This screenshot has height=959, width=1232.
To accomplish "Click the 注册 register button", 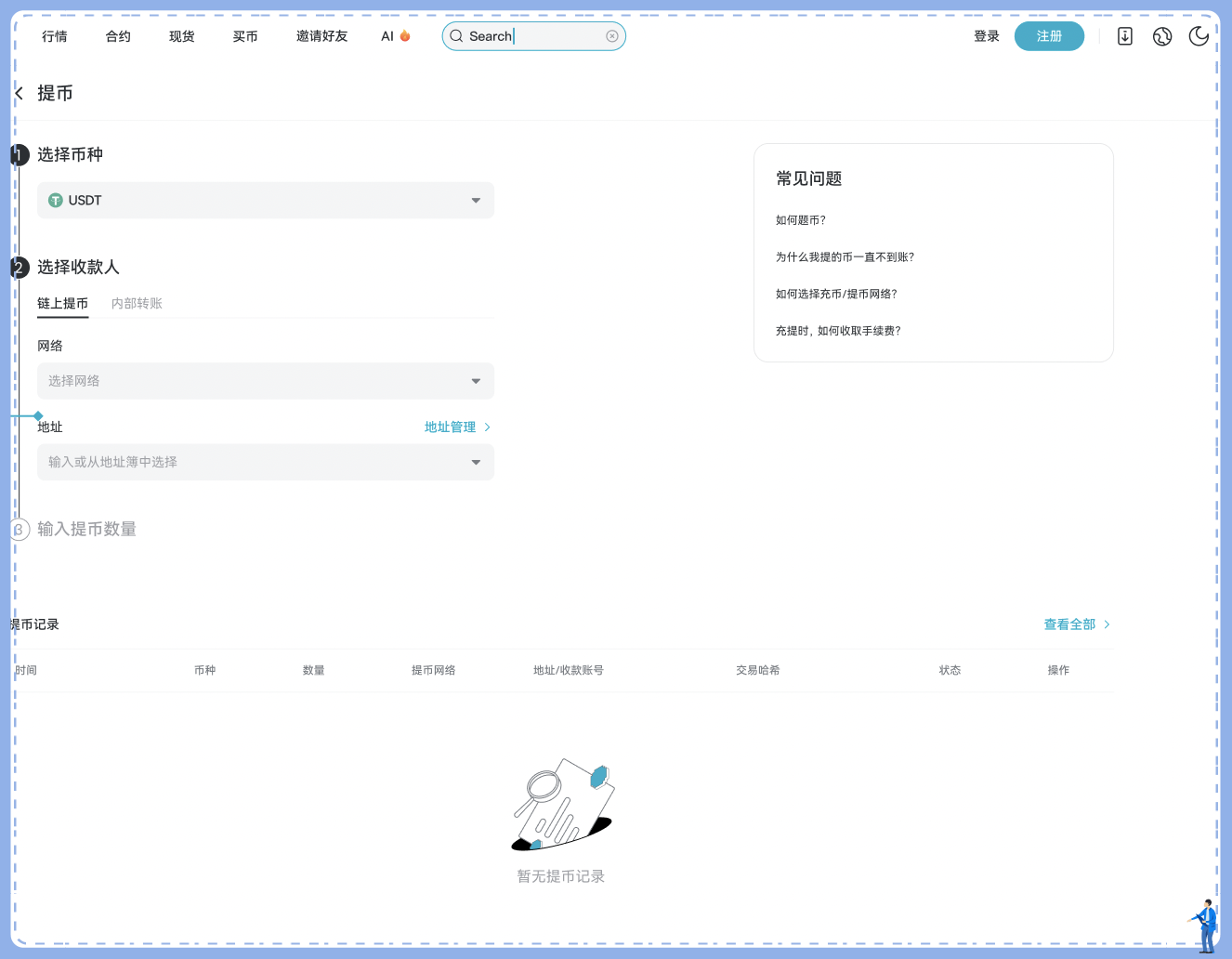I will 1048,36.
